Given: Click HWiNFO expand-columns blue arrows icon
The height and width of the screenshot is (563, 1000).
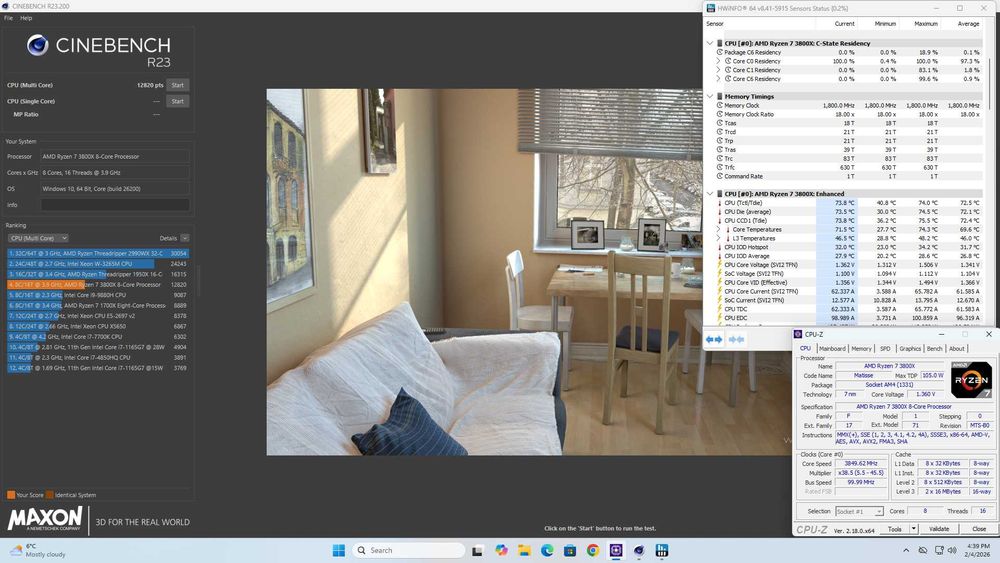Looking at the screenshot, I should point(714,339).
